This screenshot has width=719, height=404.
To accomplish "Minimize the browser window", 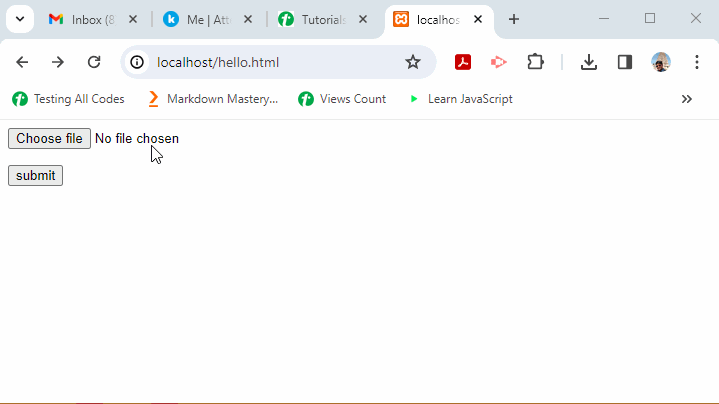I will pos(604,19).
